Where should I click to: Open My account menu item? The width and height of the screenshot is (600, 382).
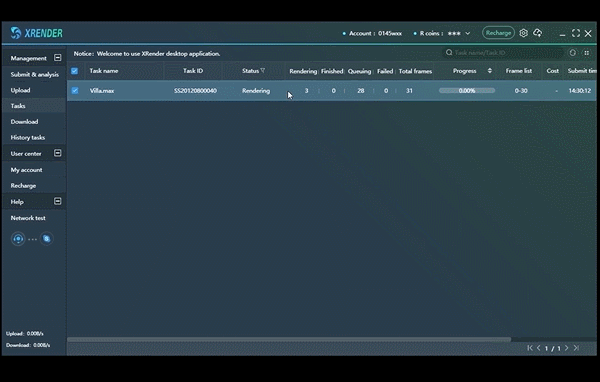click(x=26, y=170)
